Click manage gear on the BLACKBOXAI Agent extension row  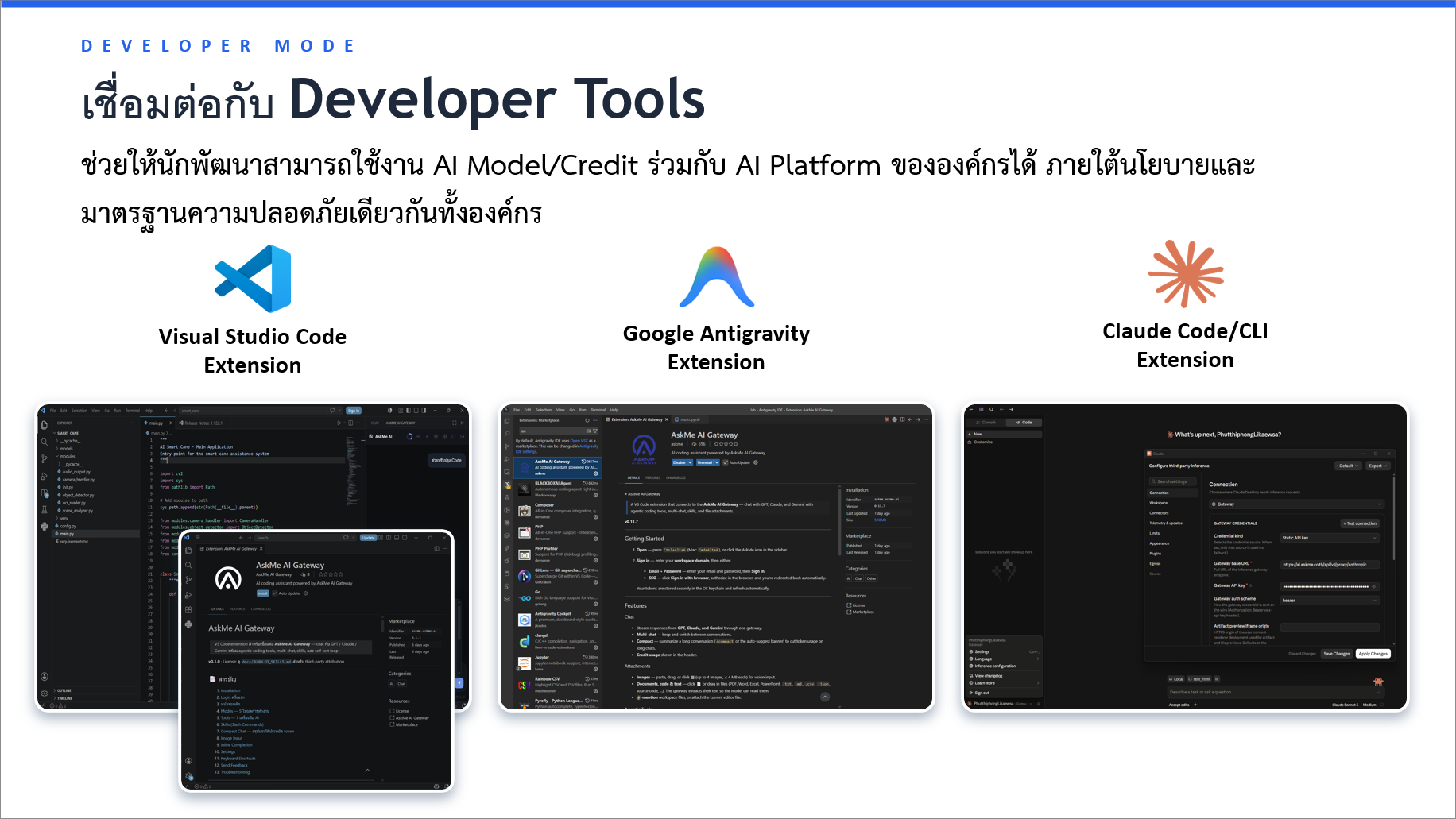pyautogui.click(x=596, y=495)
